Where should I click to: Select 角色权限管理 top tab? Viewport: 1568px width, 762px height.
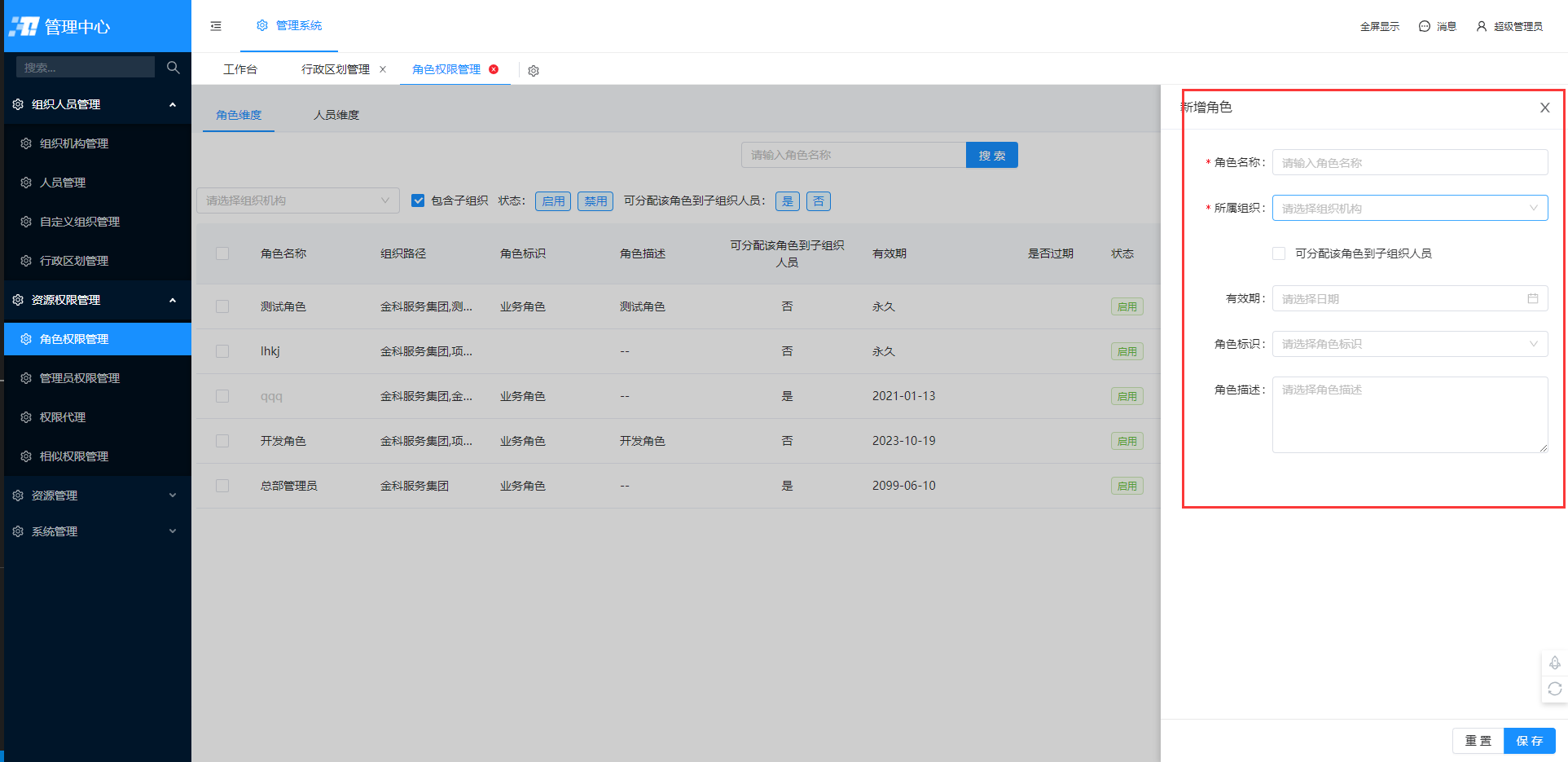click(446, 69)
